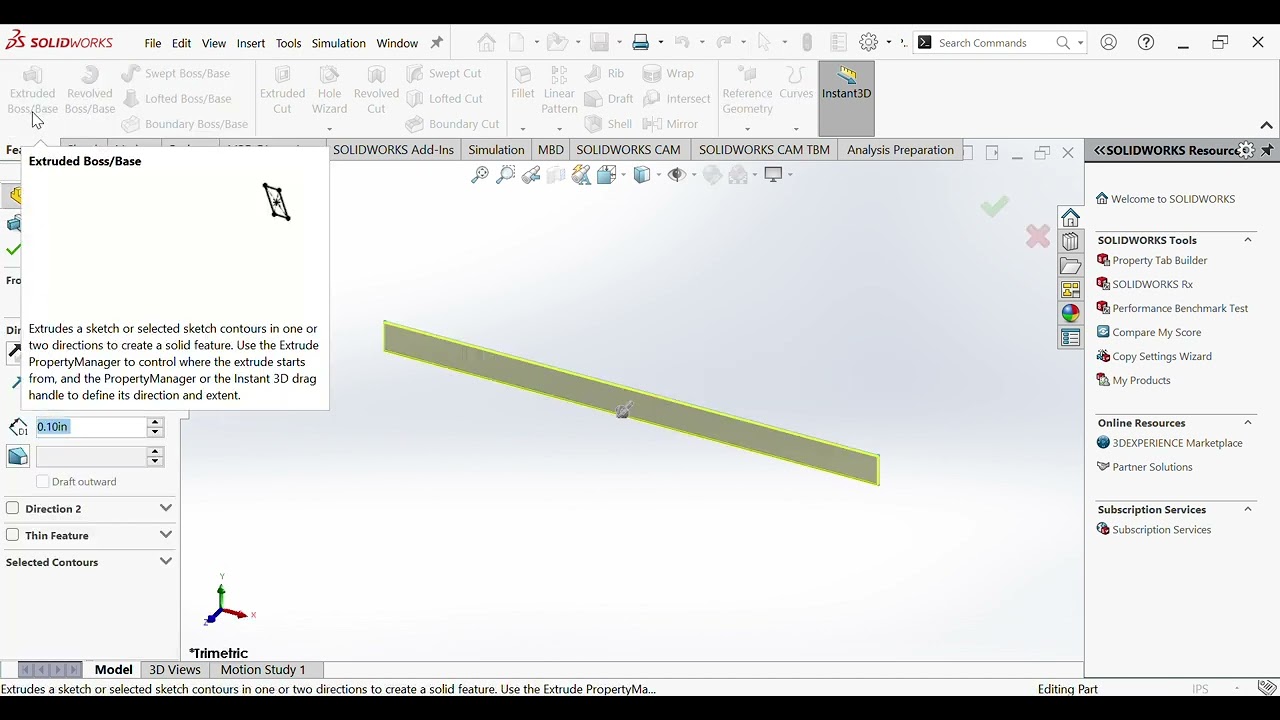The image size is (1280, 720).
Task: Choose the Swept Boss/Base command
Action: pos(176,73)
